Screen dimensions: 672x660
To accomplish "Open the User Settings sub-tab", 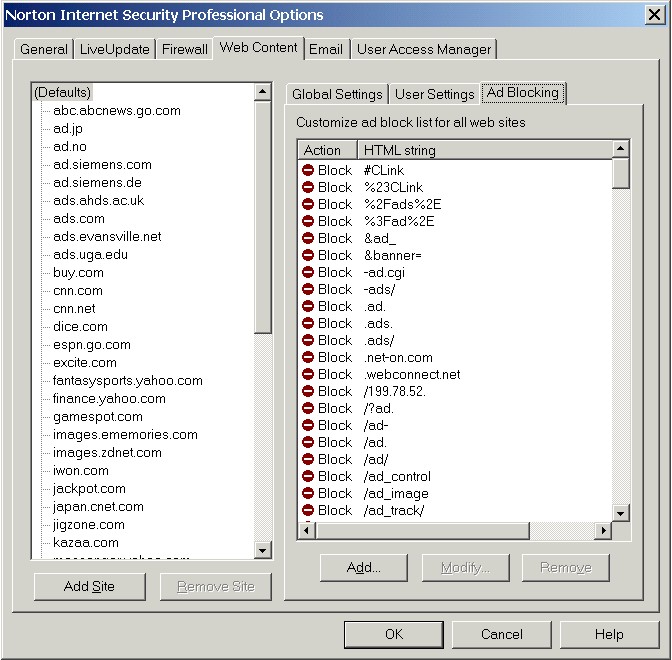I will 435,94.
